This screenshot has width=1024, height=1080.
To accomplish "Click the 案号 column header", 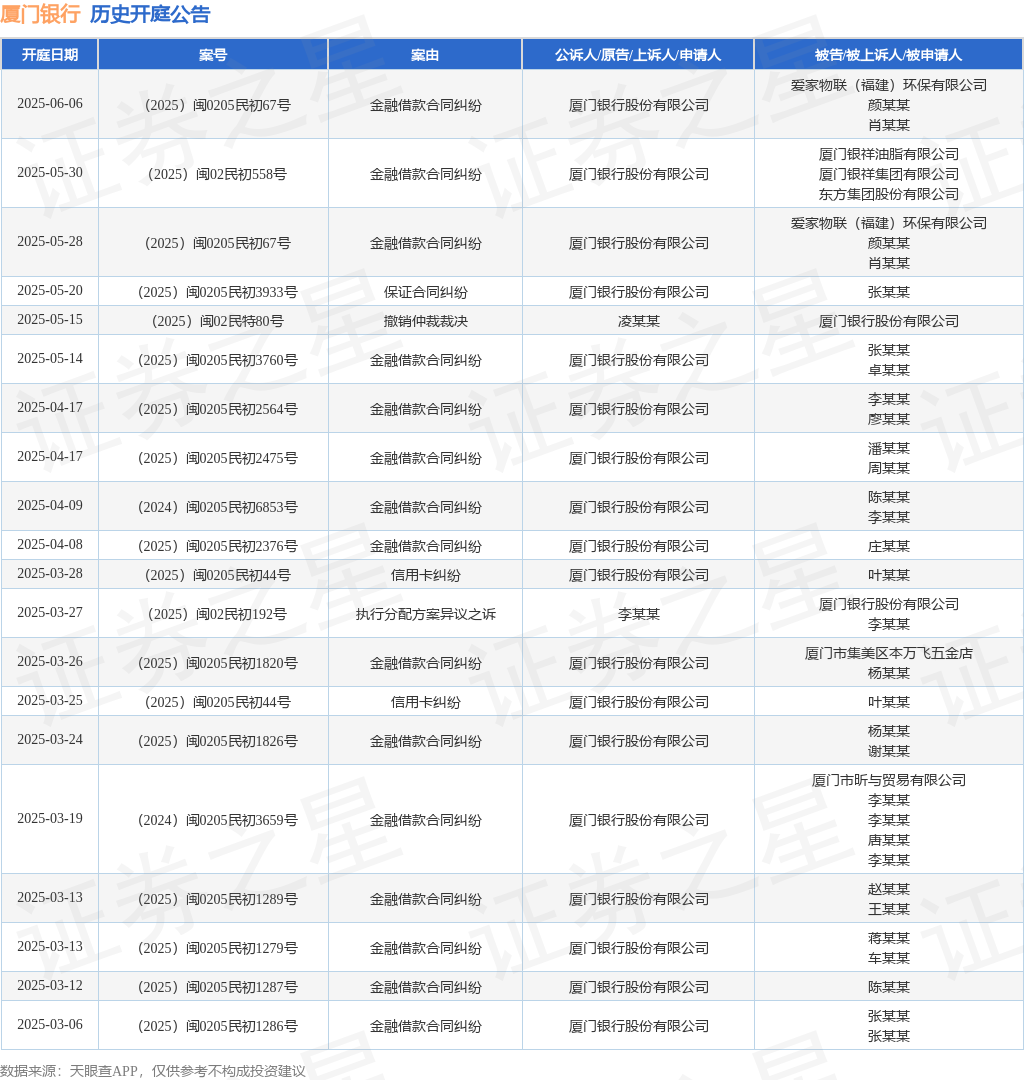I will click(x=213, y=54).
